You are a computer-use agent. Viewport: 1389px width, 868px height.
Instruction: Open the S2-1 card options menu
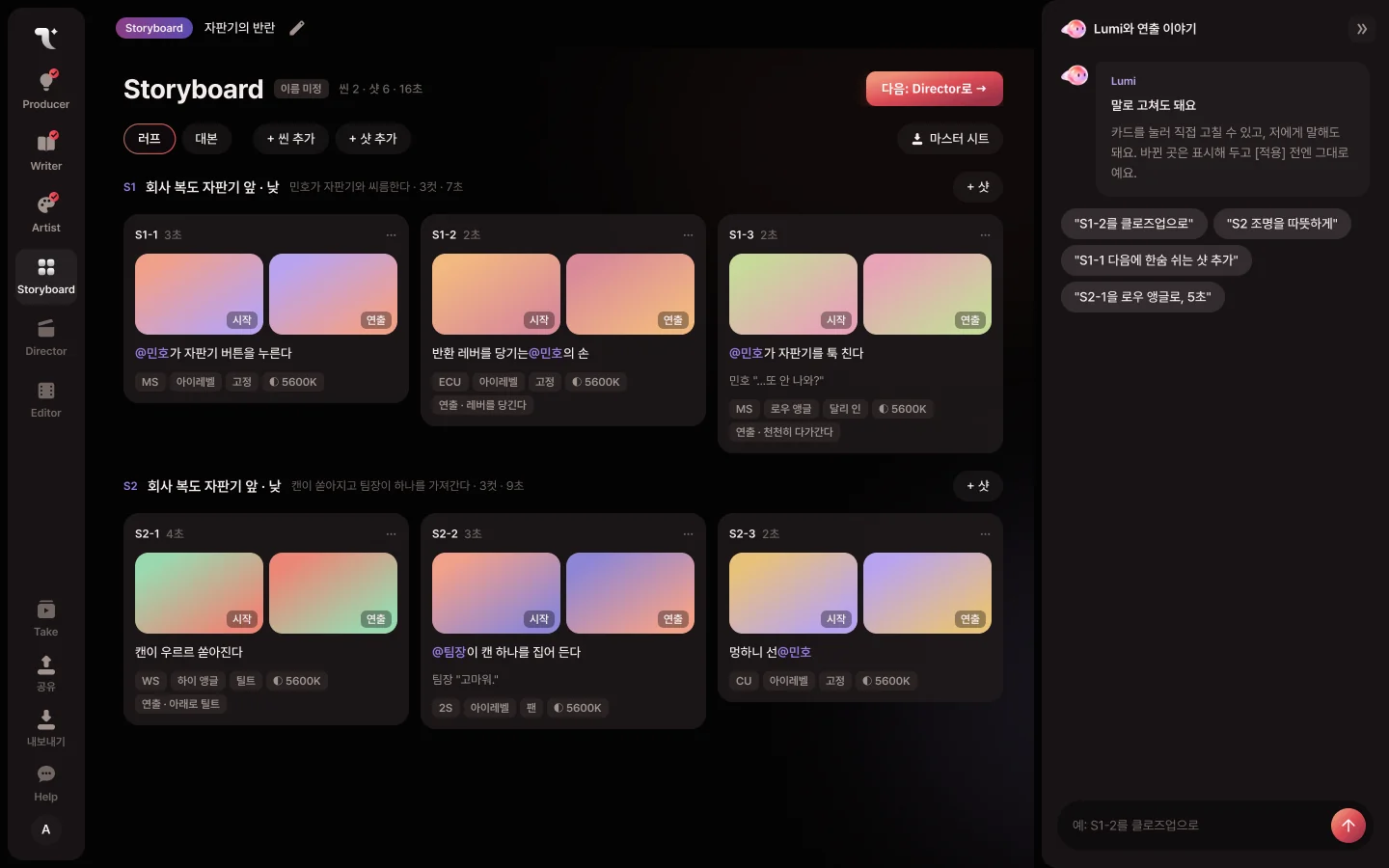click(x=392, y=534)
